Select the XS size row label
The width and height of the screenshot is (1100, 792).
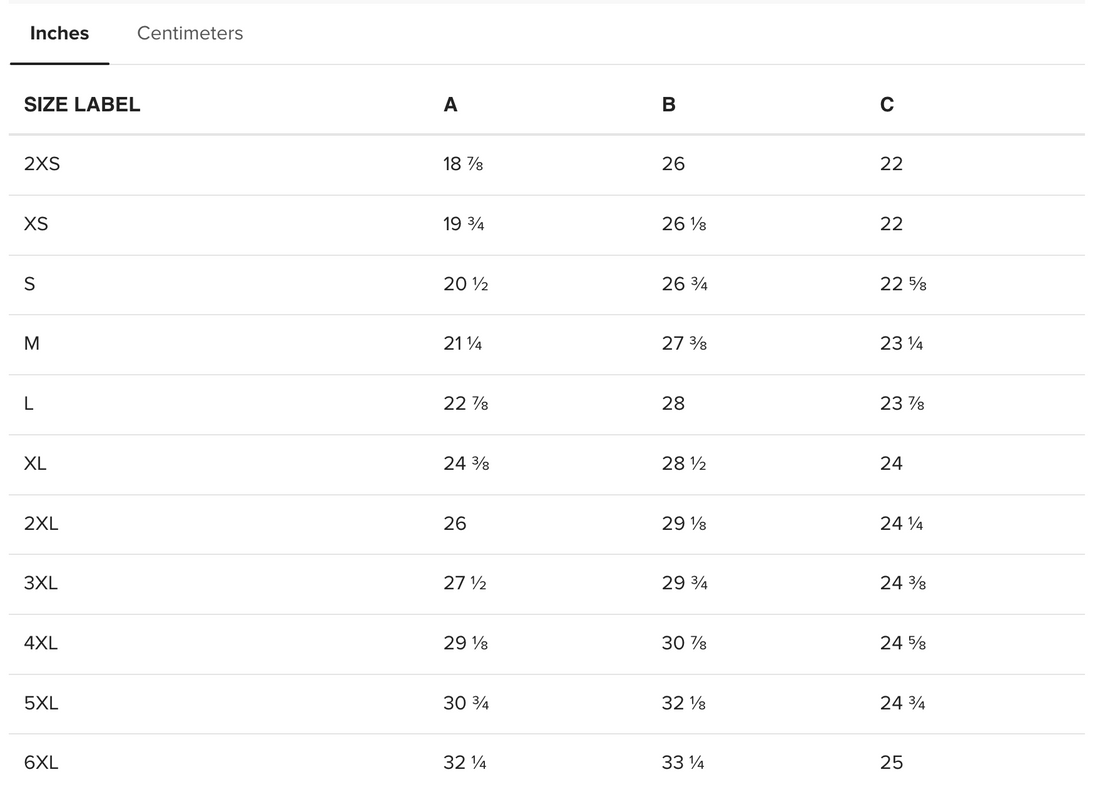pyautogui.click(x=36, y=224)
